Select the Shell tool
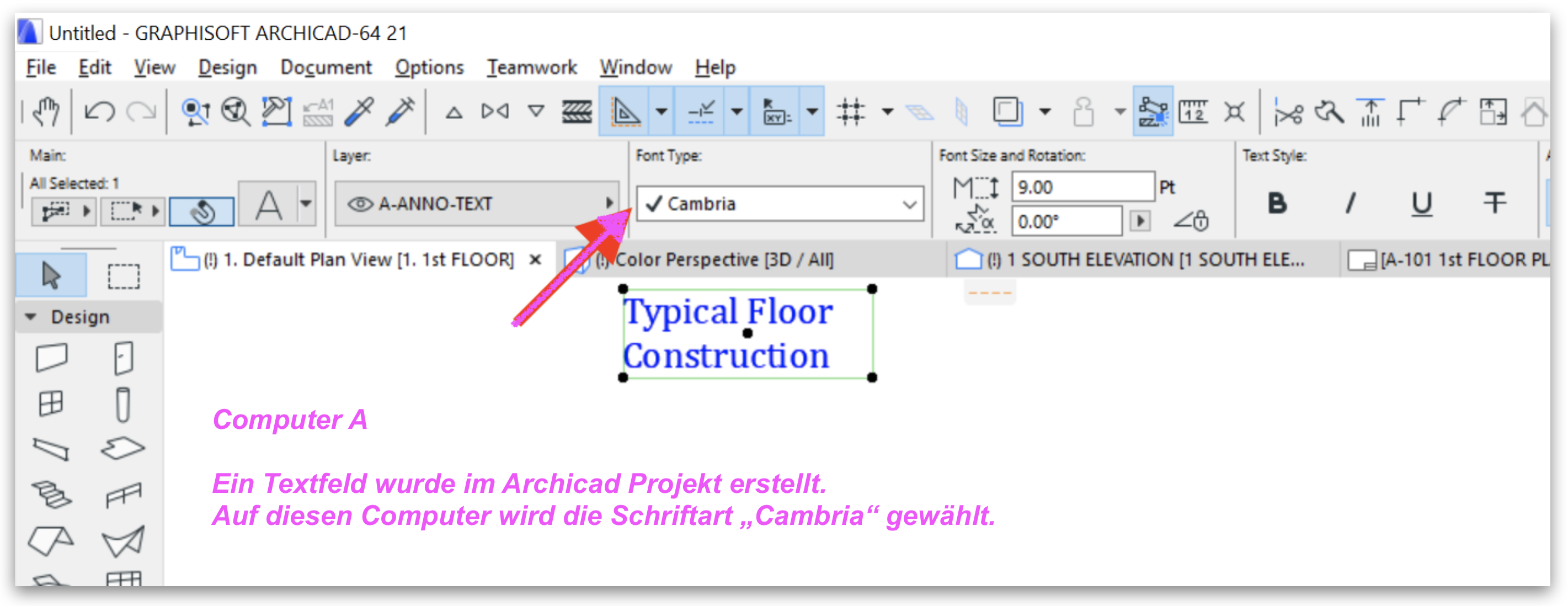 tap(123, 541)
